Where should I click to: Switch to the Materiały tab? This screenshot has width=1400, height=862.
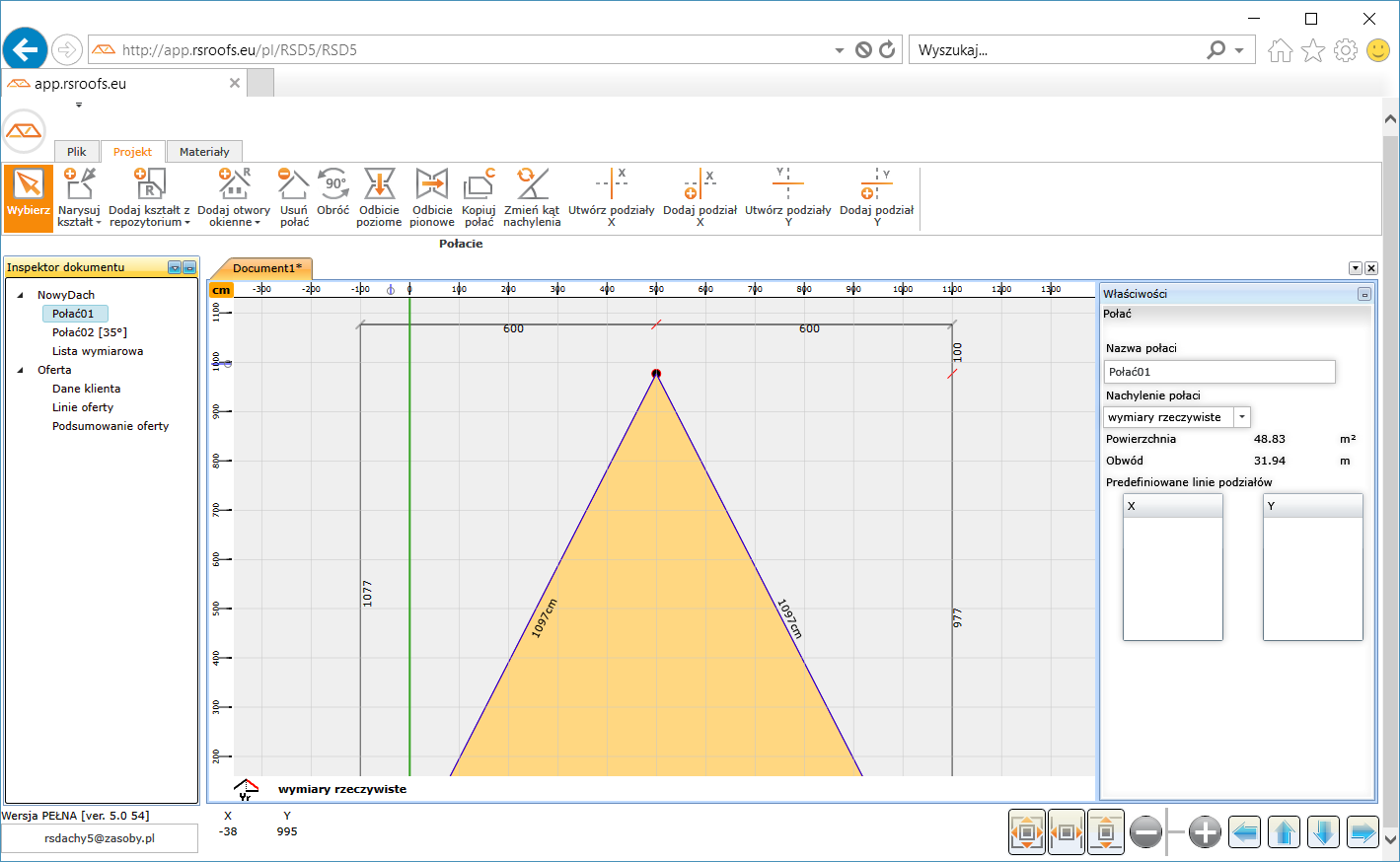pyautogui.click(x=204, y=152)
